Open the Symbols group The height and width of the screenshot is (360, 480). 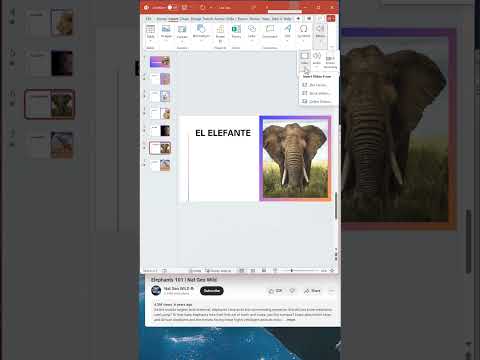[x=303, y=32]
